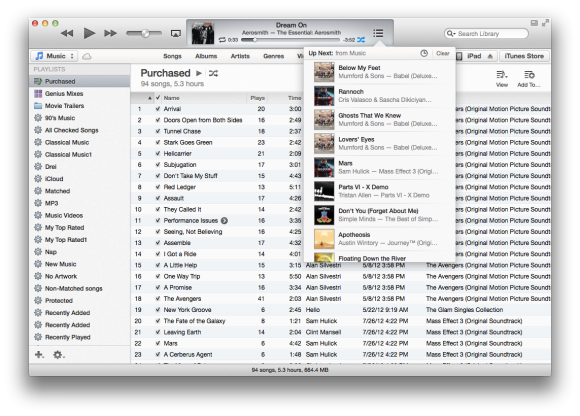Screen dimensions: 580x416
Task: Select the 90's Music smart playlist
Action: [80, 118]
